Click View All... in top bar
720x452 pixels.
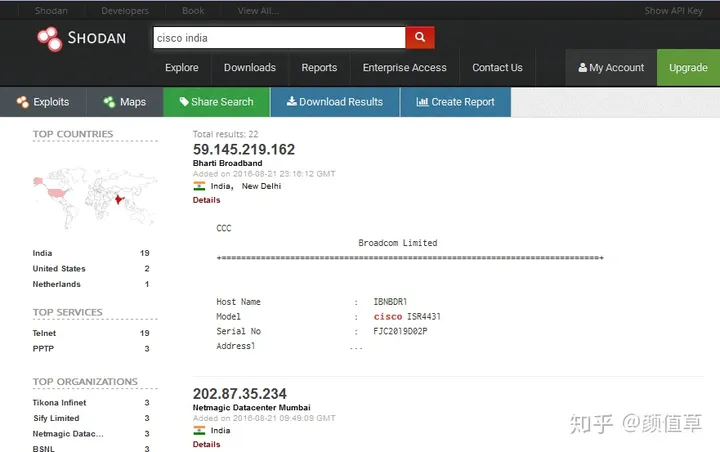pyautogui.click(x=258, y=11)
